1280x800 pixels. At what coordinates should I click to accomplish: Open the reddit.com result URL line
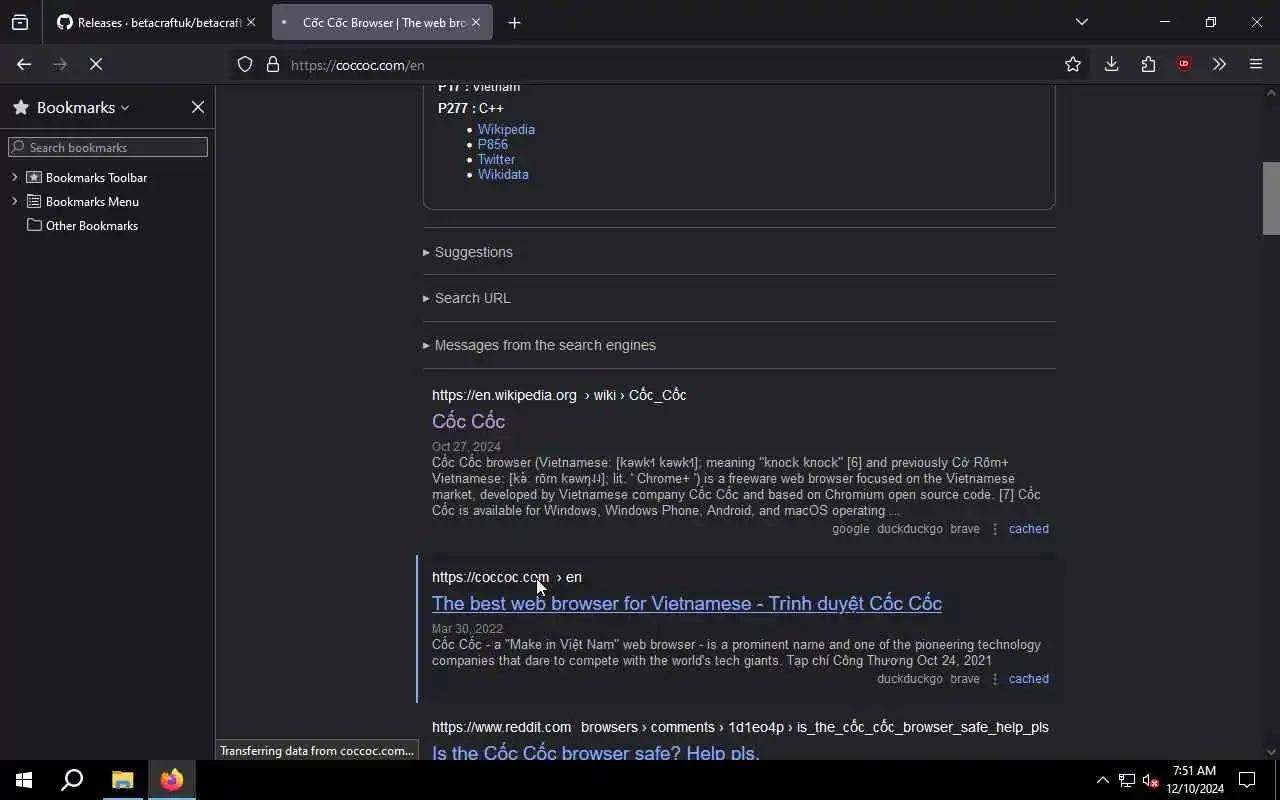[740, 727]
